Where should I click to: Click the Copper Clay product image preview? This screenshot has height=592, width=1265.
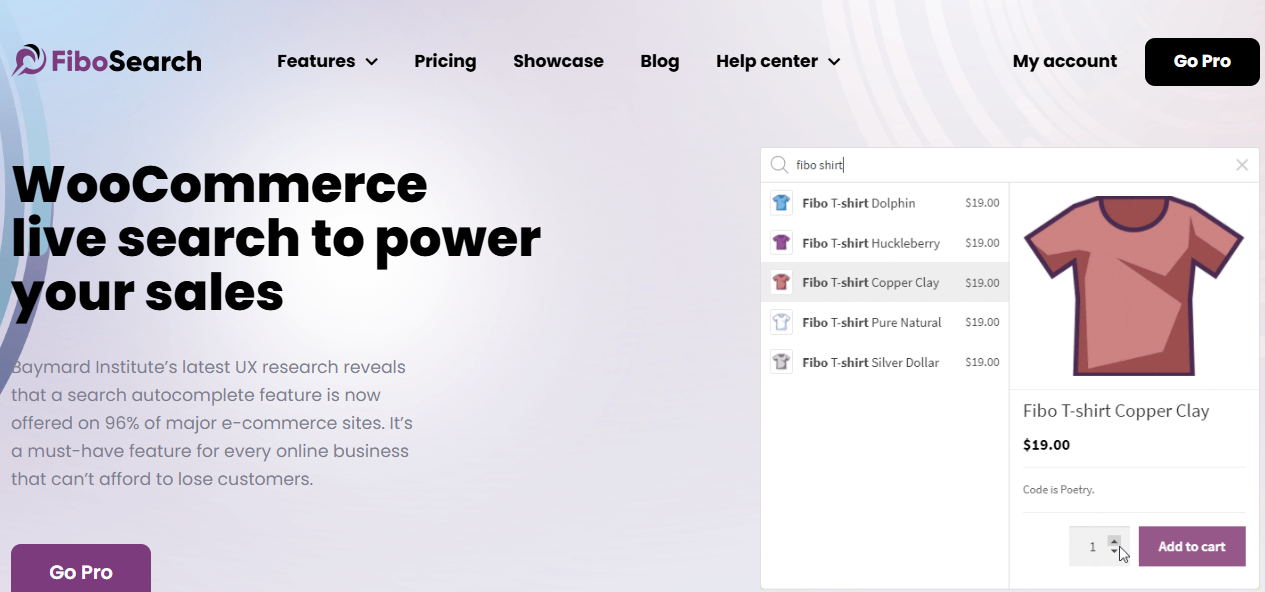tap(1134, 283)
